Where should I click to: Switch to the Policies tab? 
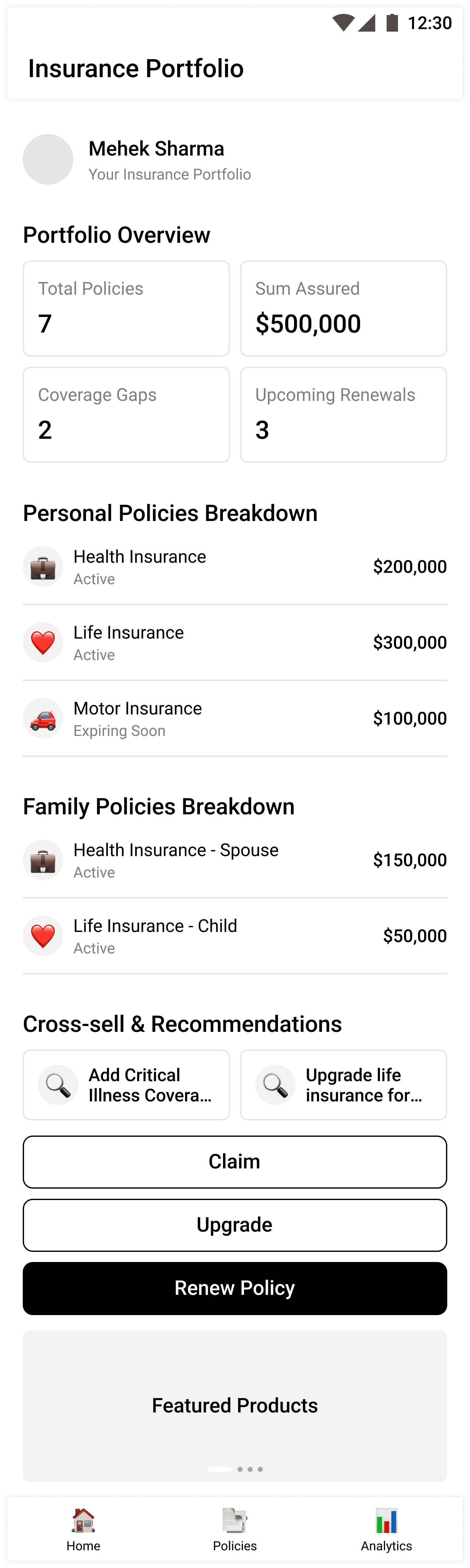pyautogui.click(x=235, y=1530)
